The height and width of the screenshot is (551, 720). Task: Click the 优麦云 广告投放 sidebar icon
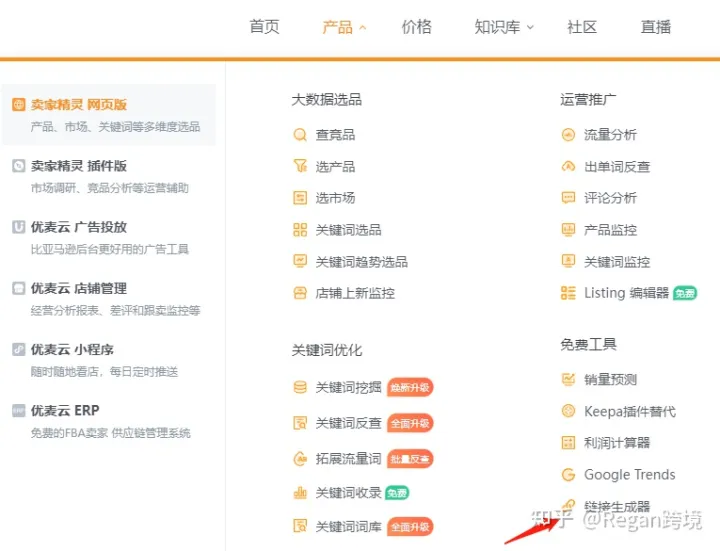click(18, 227)
